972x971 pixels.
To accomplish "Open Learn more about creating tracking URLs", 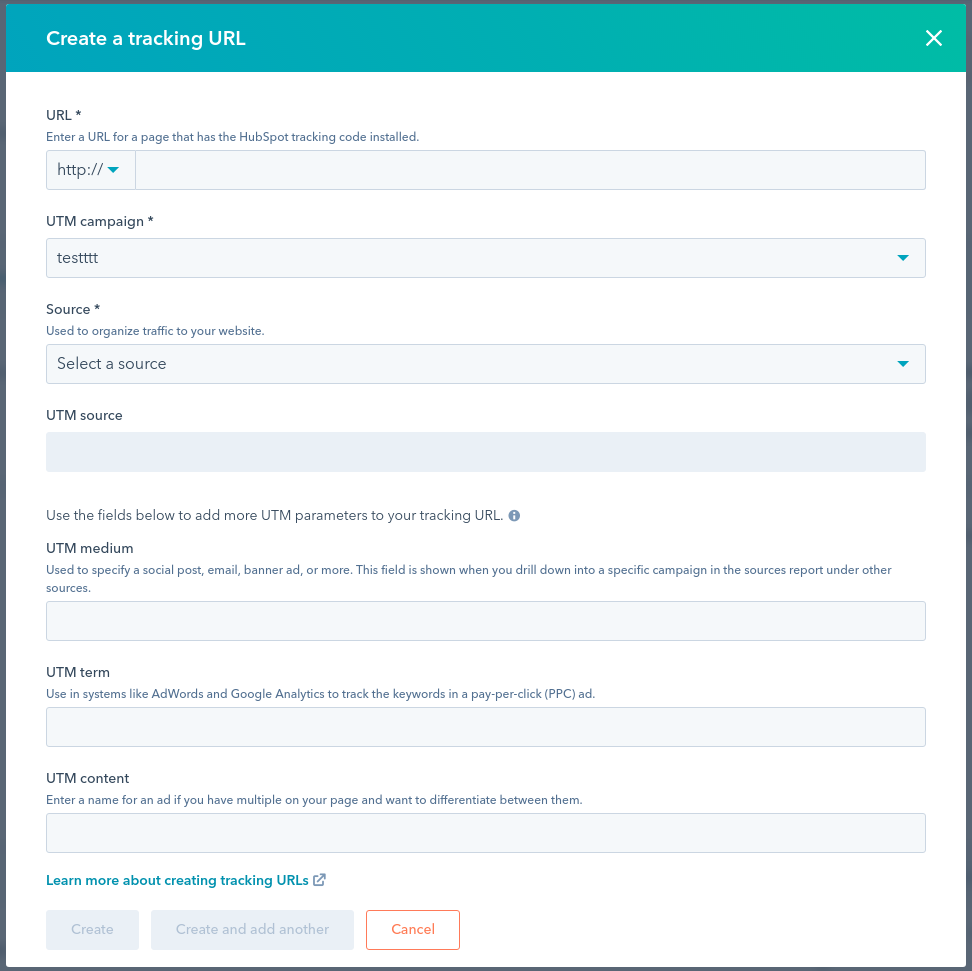I will click(x=177, y=880).
